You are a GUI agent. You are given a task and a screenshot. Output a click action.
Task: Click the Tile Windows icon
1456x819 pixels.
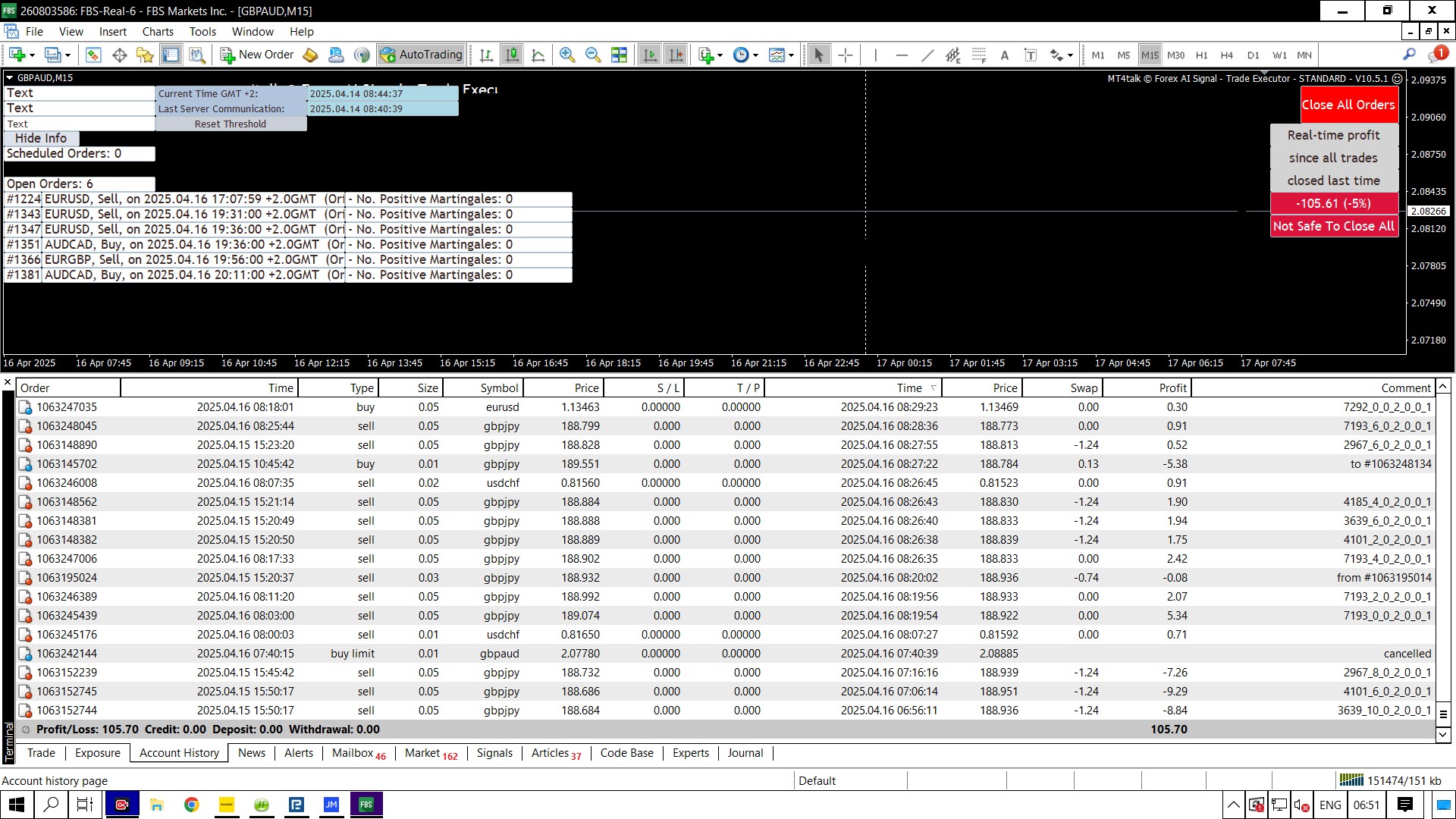pos(619,55)
